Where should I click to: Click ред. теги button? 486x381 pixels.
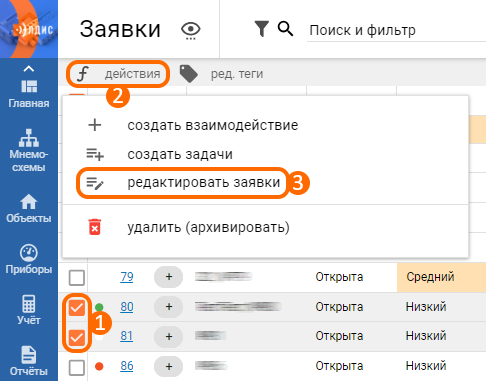(x=237, y=74)
